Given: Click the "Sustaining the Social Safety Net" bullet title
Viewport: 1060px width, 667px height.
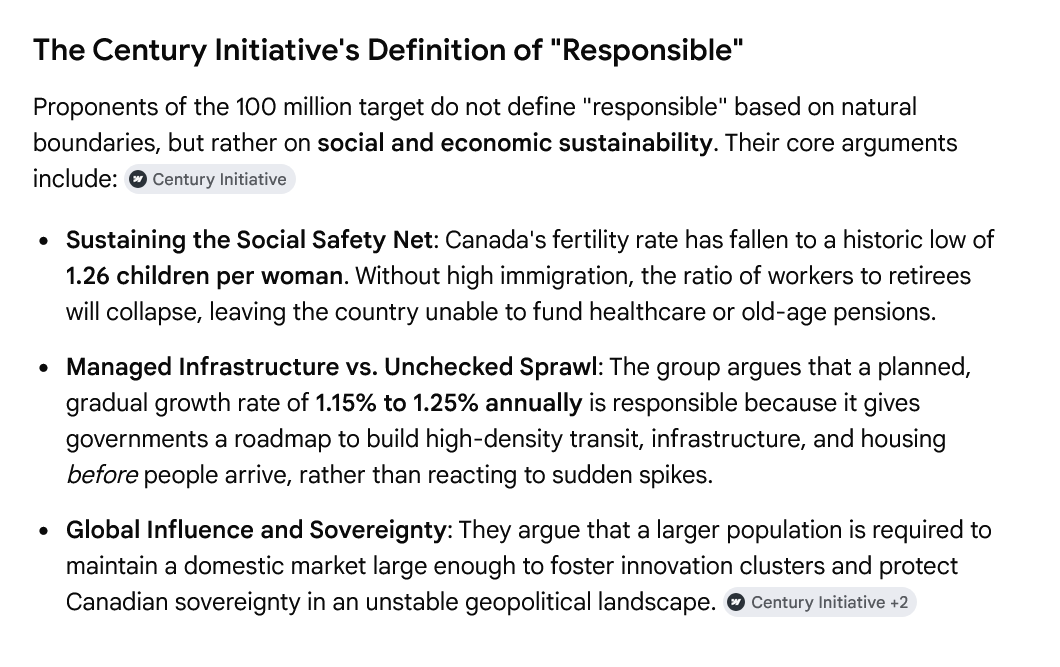Looking at the screenshot, I should [x=249, y=240].
